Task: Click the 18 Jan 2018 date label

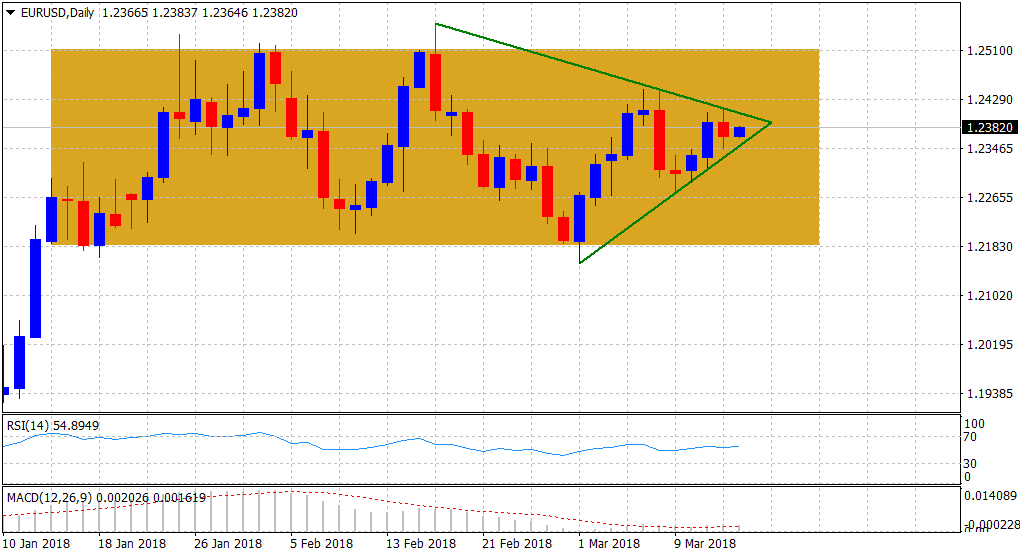Action: (x=132, y=544)
